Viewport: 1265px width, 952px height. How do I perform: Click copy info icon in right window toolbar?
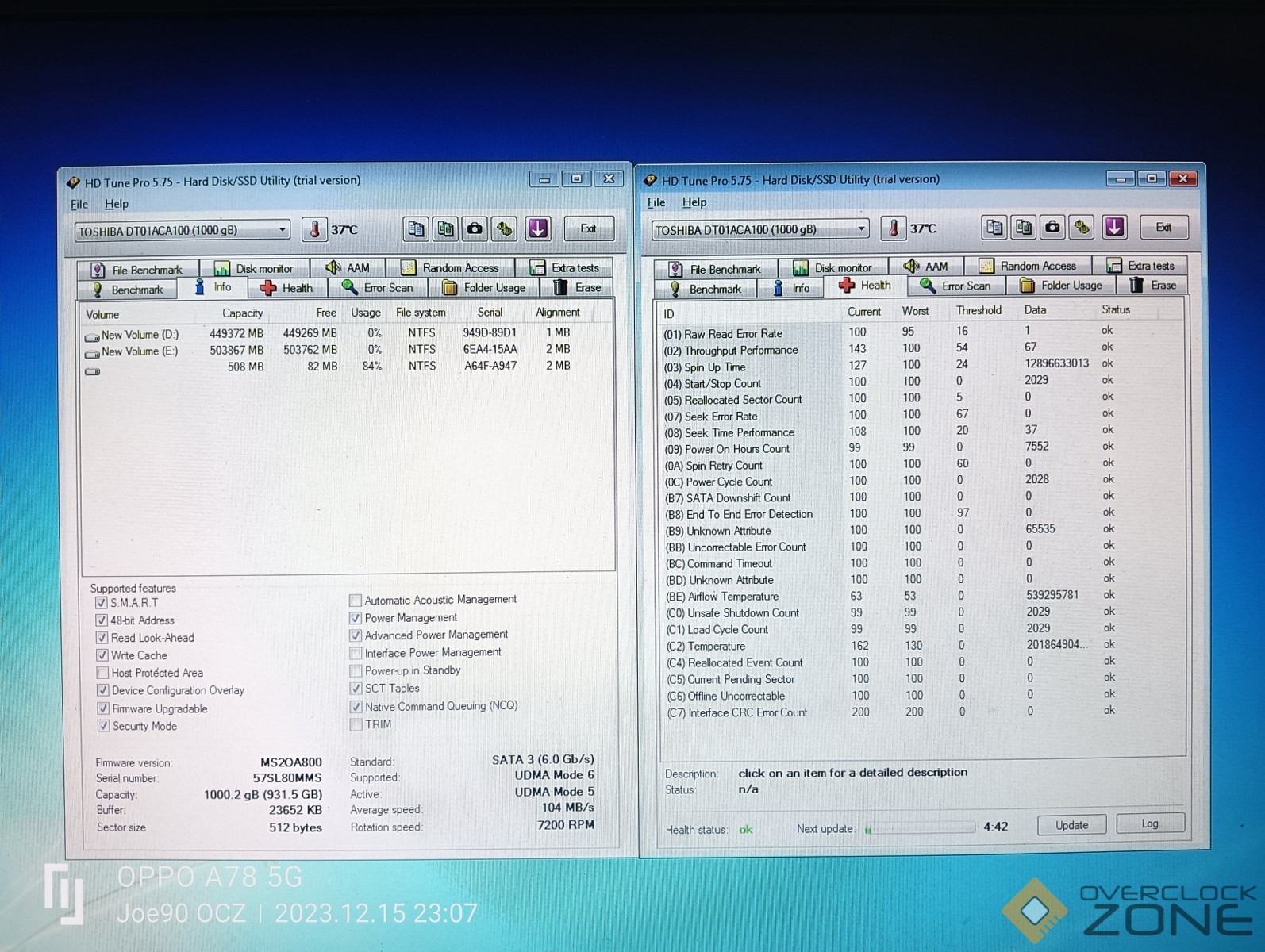pos(994,228)
